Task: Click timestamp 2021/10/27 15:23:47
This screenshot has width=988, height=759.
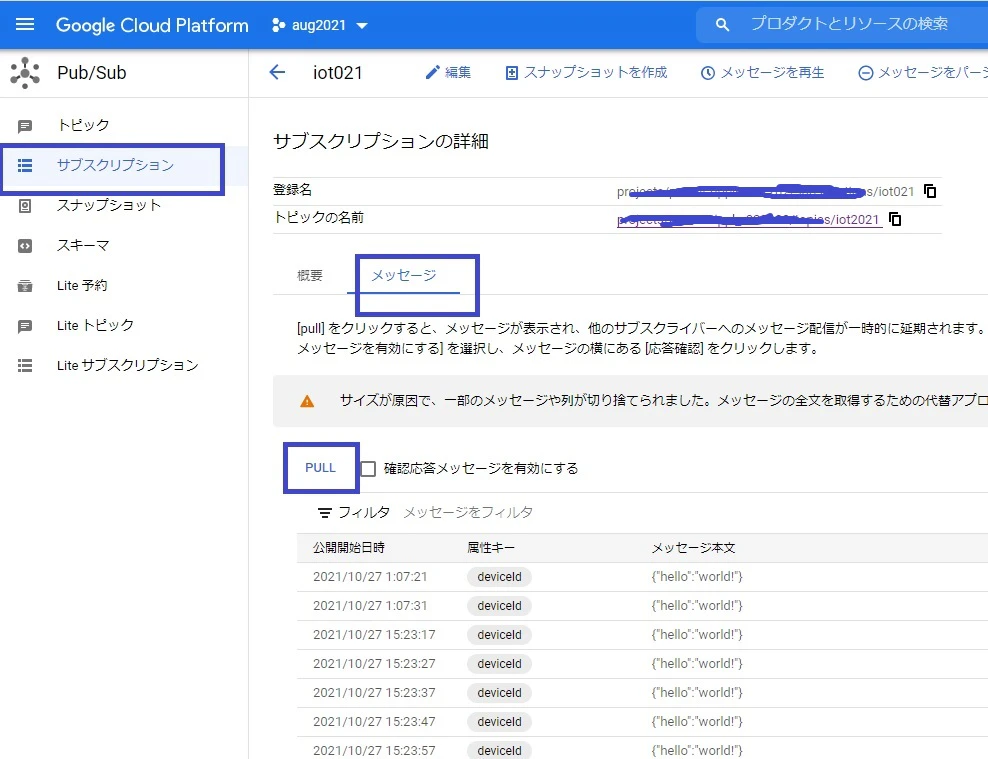Action: coord(374,722)
